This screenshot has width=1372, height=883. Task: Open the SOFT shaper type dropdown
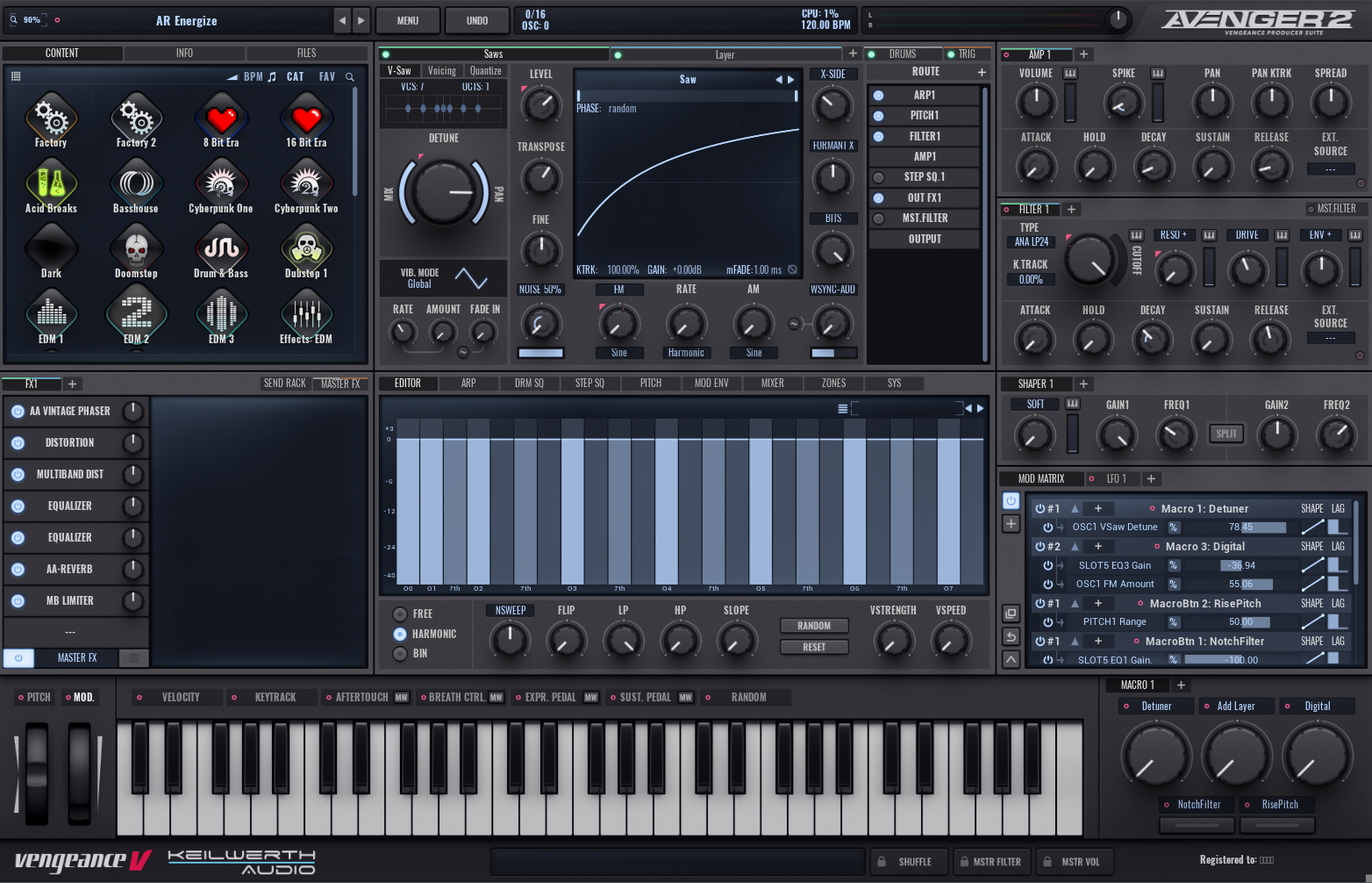[1035, 405]
